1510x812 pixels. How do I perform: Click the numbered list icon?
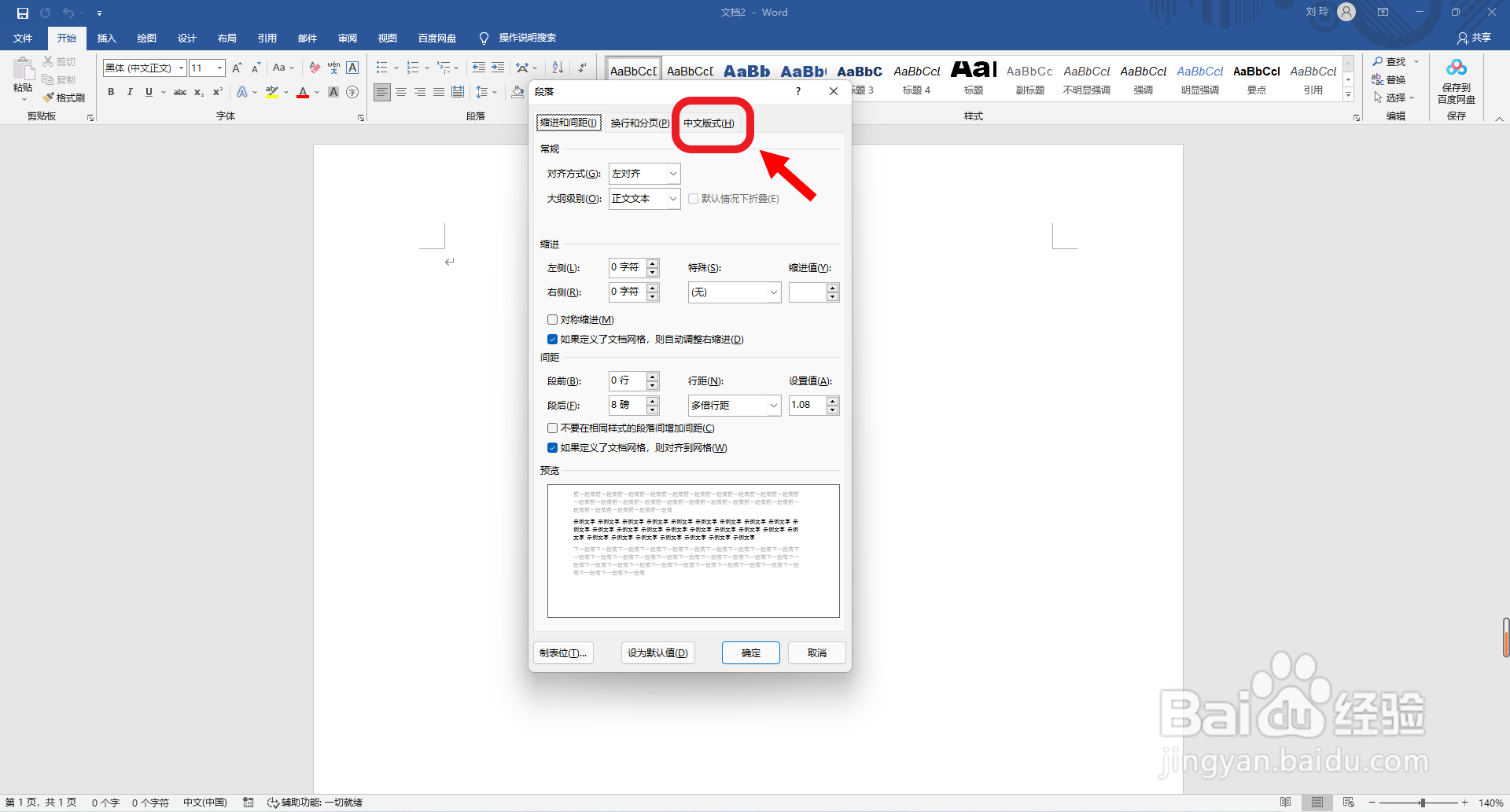coord(413,68)
